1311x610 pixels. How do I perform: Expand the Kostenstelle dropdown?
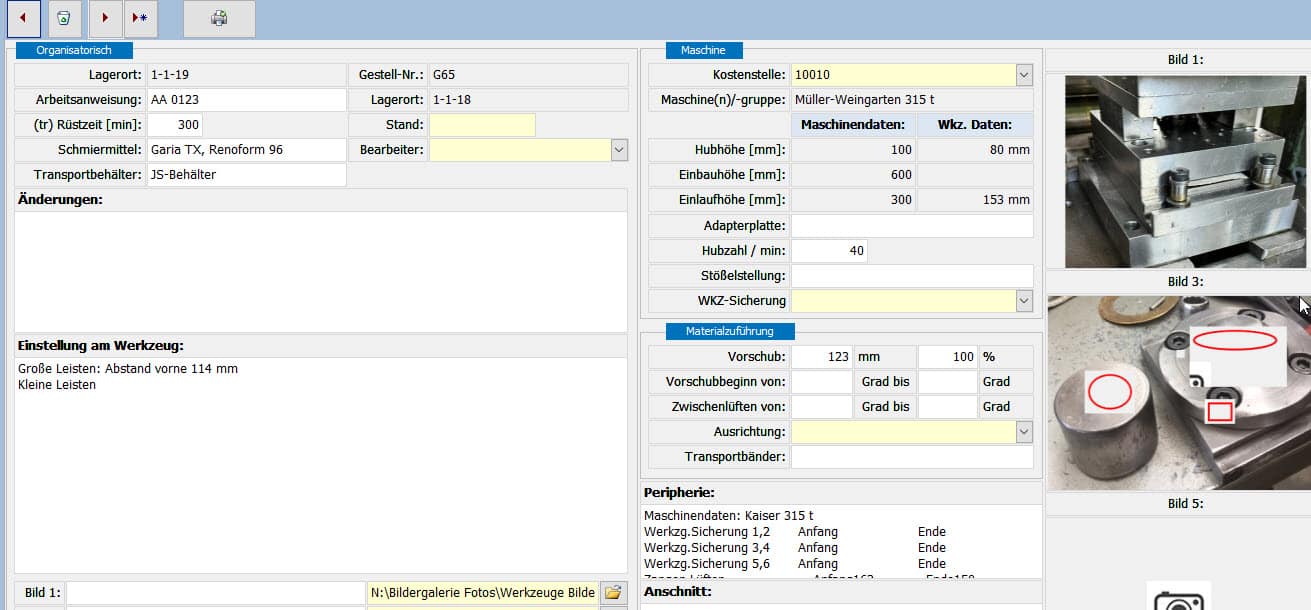[x=1023, y=75]
